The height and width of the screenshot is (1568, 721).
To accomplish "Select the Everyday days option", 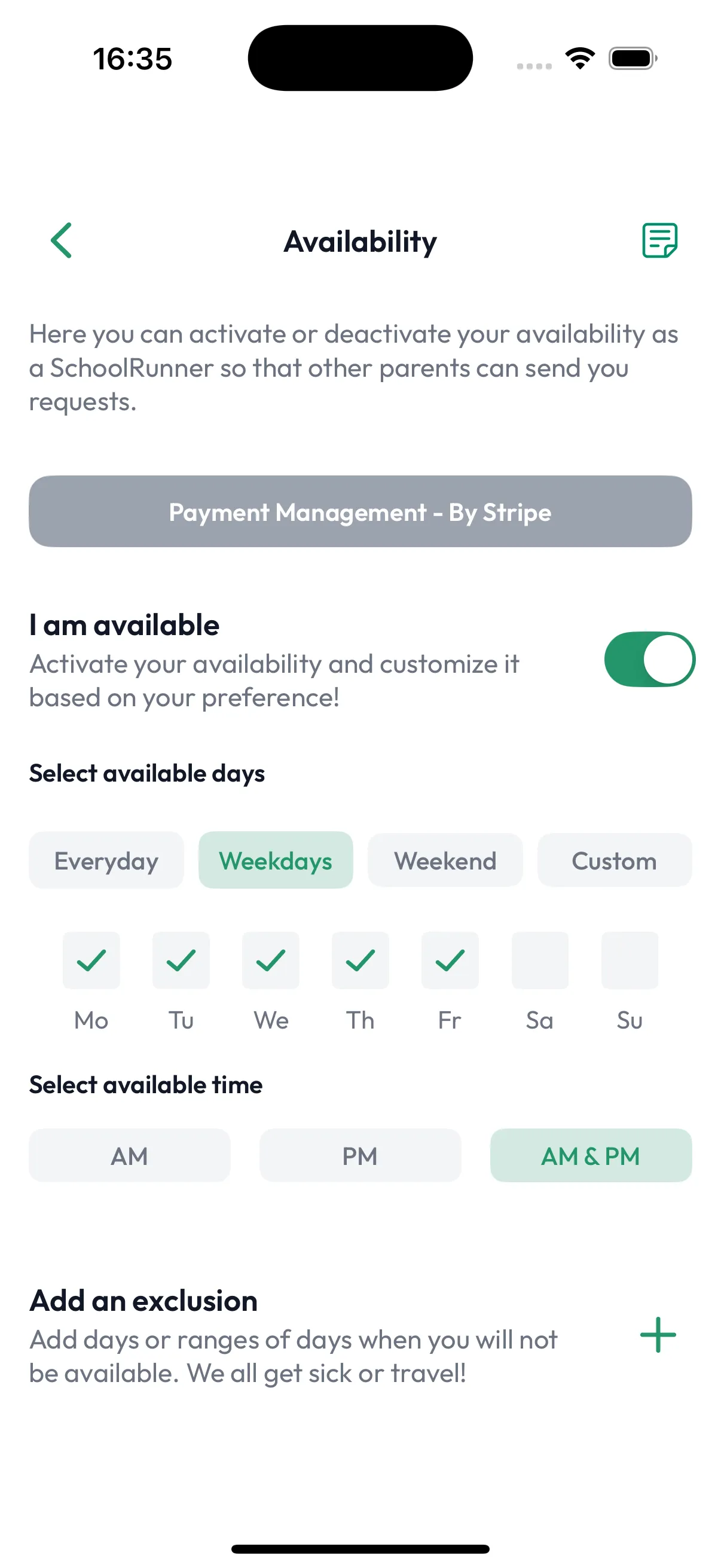I will pyautogui.click(x=106, y=860).
